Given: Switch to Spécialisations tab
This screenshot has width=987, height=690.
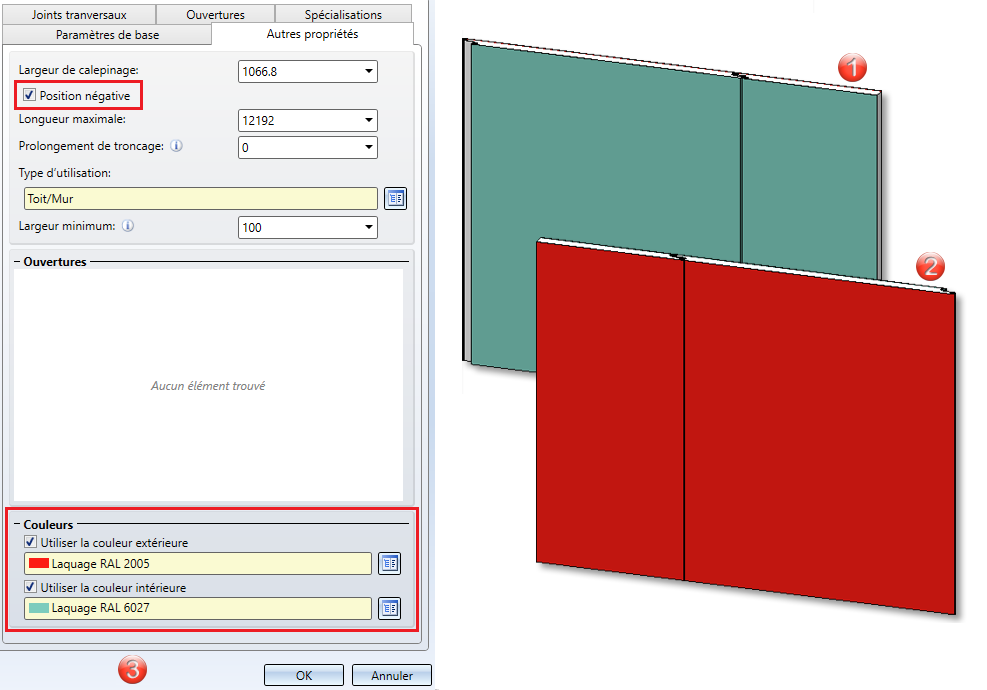Looking at the screenshot, I should (343, 14).
